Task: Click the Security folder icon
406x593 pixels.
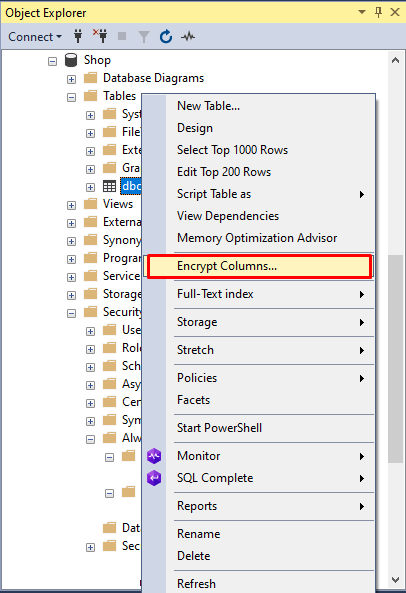Action: point(90,312)
